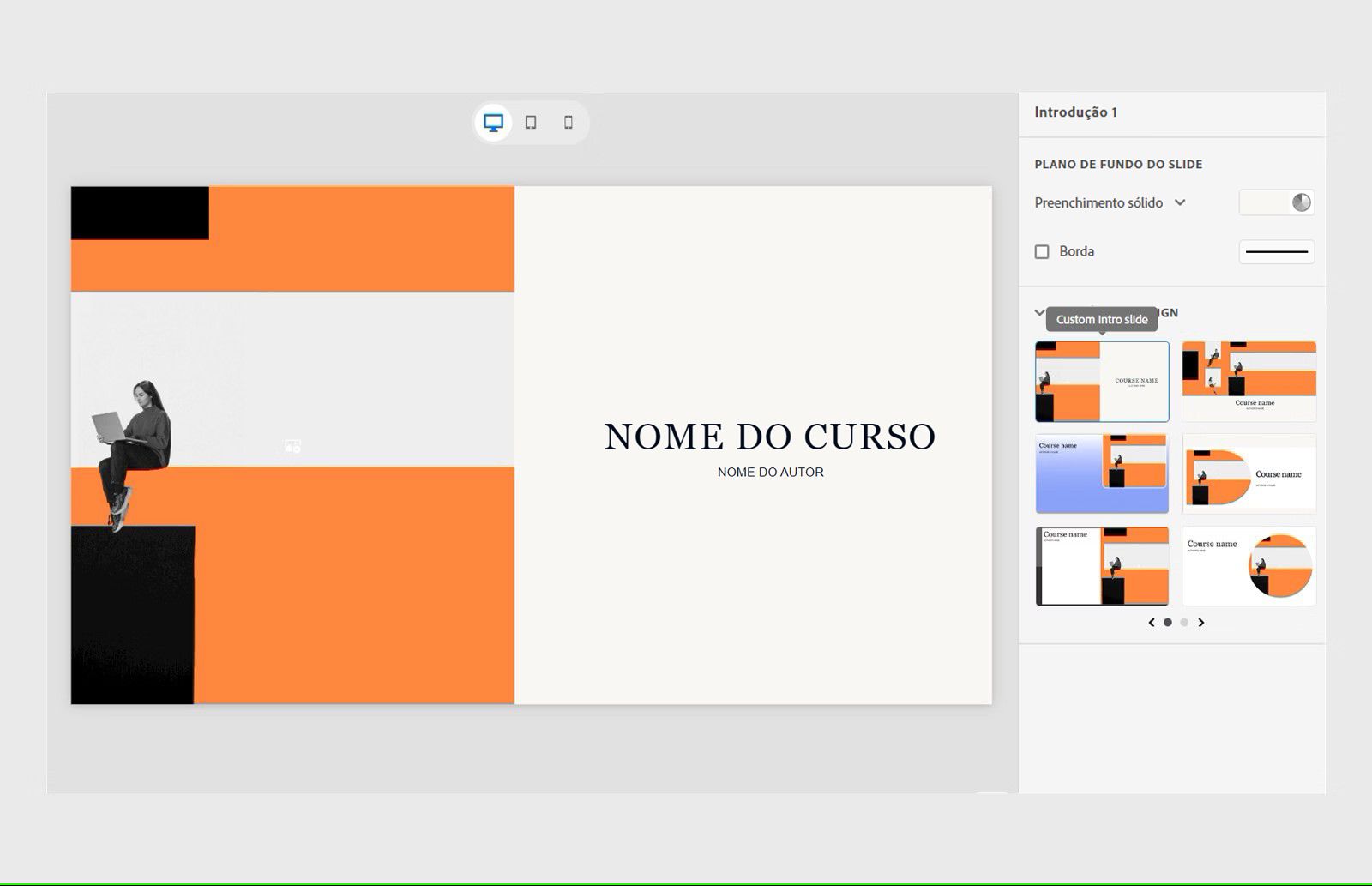Click the PLANO DE FUNDO DO SLIDE heading
1372x886 pixels.
pyautogui.click(x=1119, y=164)
